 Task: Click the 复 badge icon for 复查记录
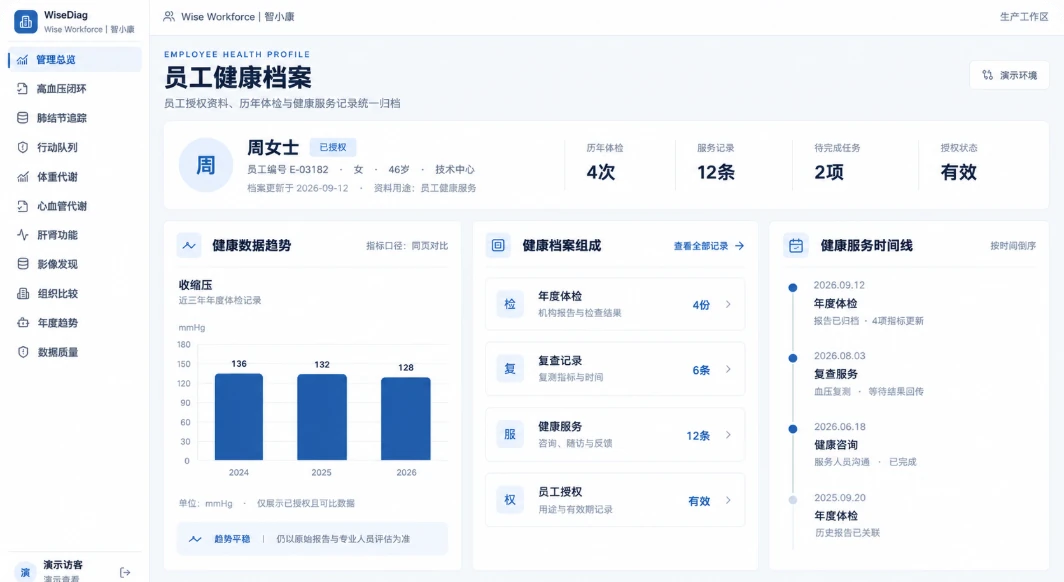click(510, 369)
